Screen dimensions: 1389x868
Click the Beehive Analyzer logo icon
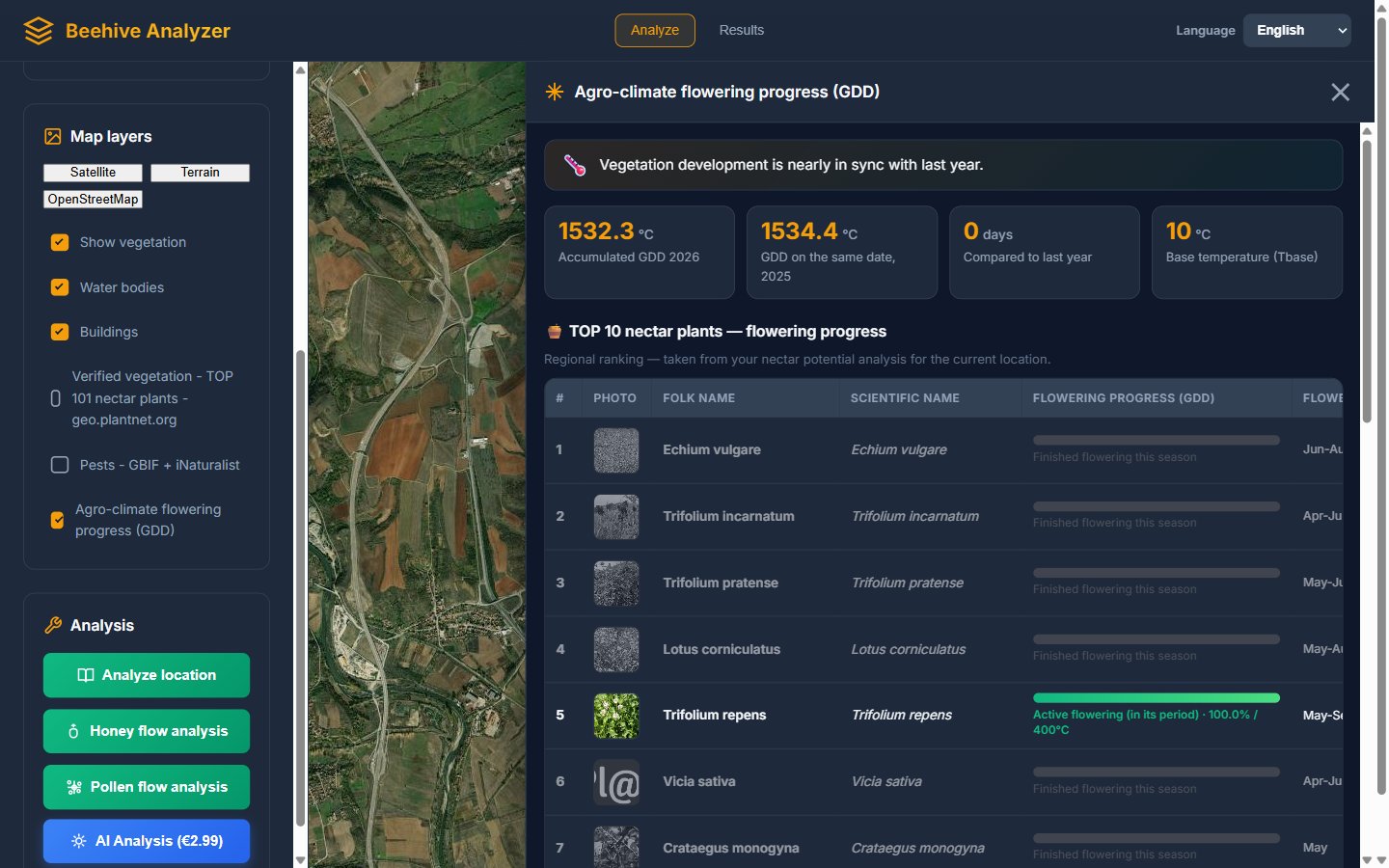pos(39,31)
